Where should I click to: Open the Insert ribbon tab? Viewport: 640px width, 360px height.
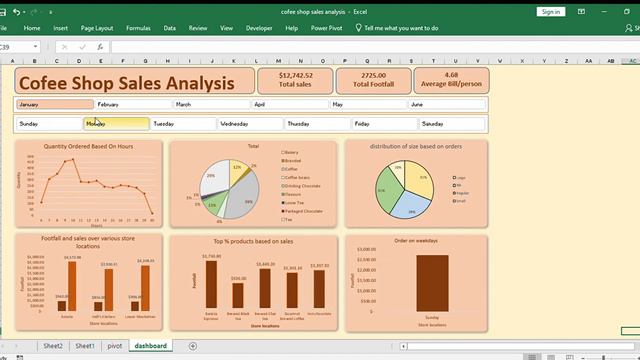[60, 28]
